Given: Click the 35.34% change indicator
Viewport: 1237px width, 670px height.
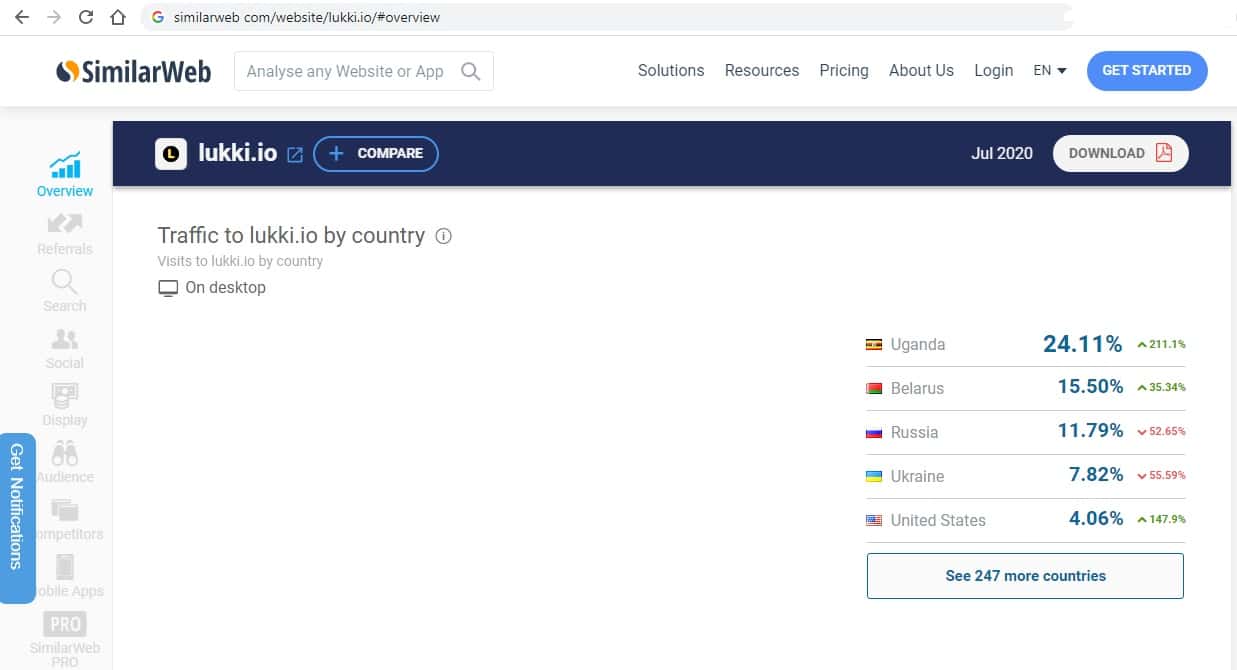Looking at the screenshot, I should tap(1161, 388).
